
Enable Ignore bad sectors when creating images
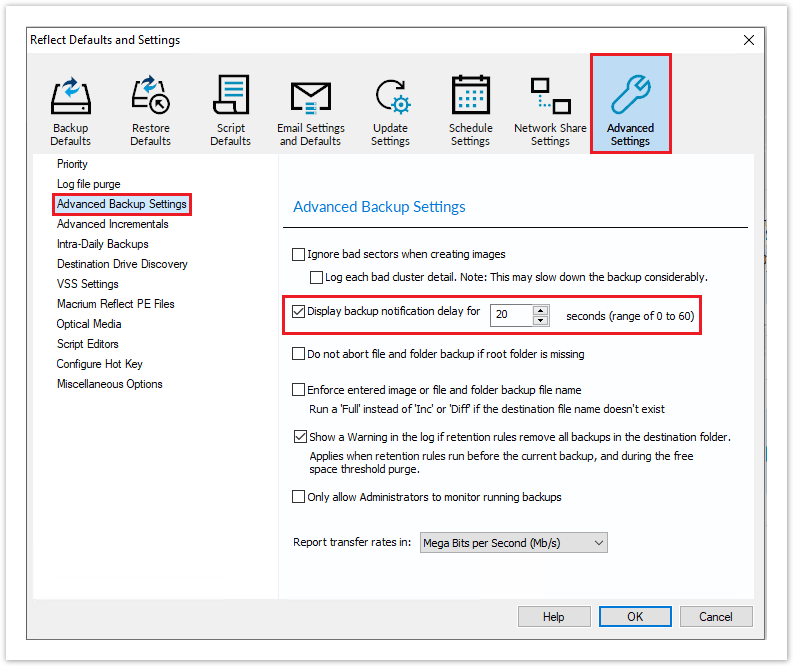298,254
